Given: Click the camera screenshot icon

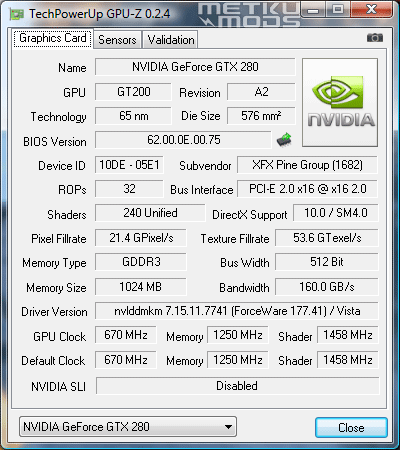Looking at the screenshot, I should tap(375, 38).
